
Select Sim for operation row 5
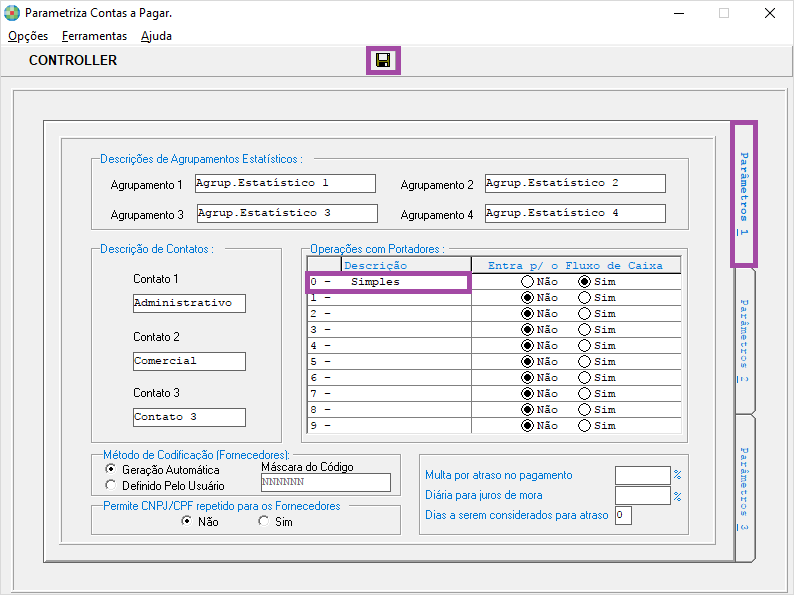(584, 362)
